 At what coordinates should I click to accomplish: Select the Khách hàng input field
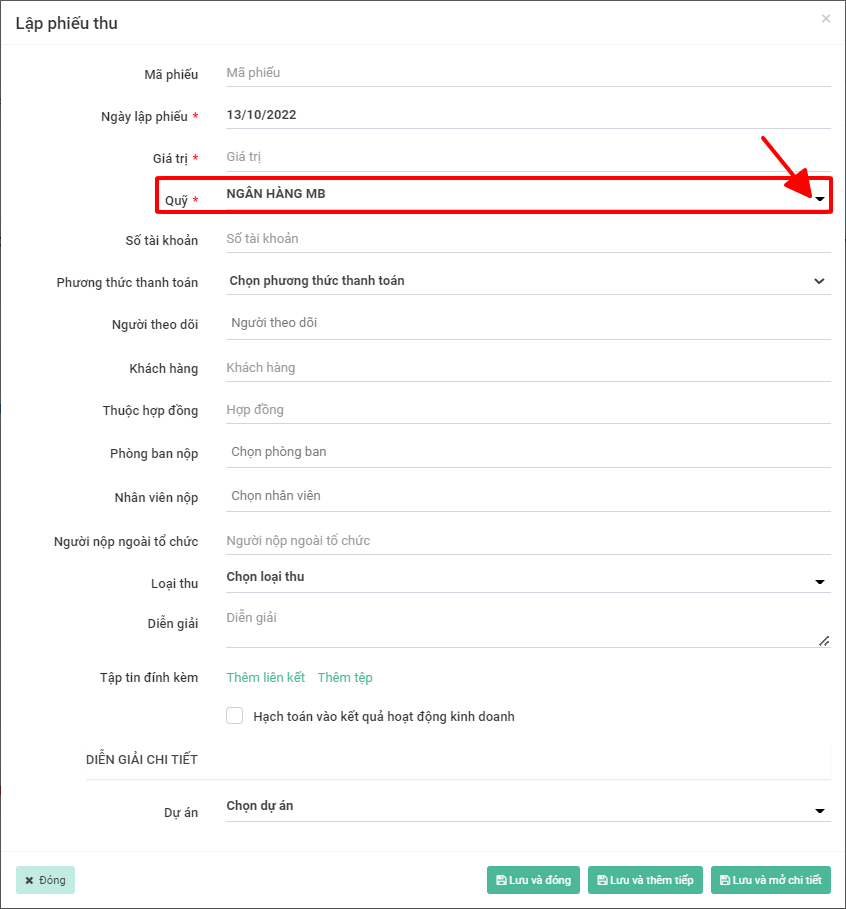pyautogui.click(x=527, y=368)
